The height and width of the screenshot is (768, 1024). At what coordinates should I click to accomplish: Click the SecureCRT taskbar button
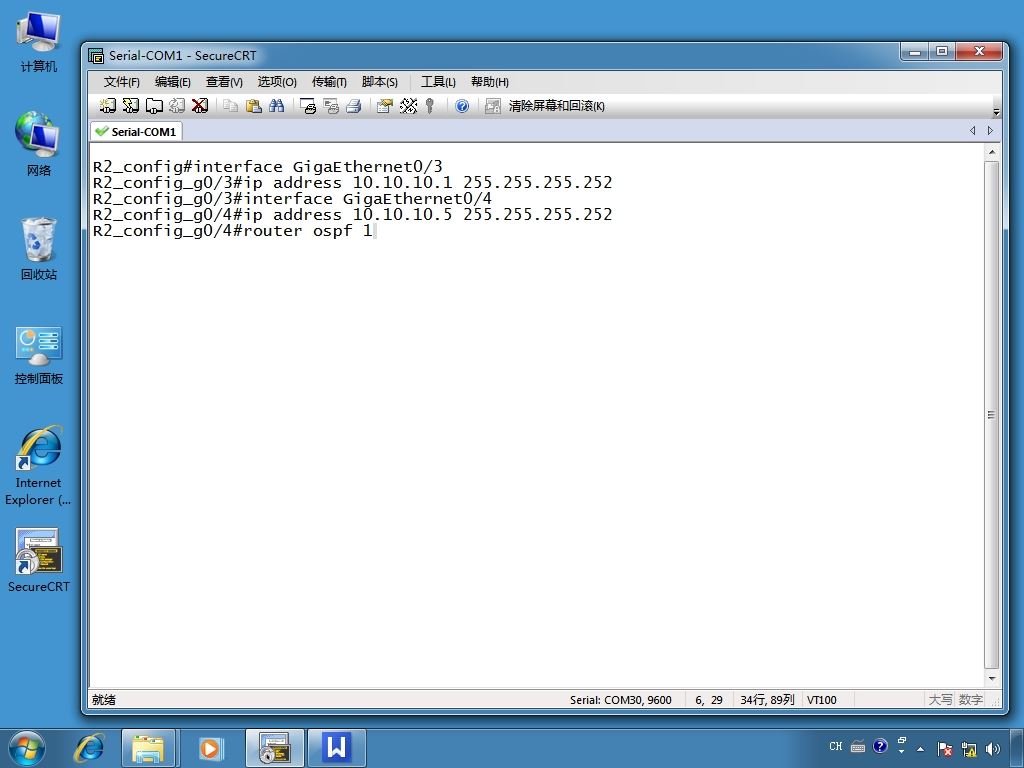point(274,748)
